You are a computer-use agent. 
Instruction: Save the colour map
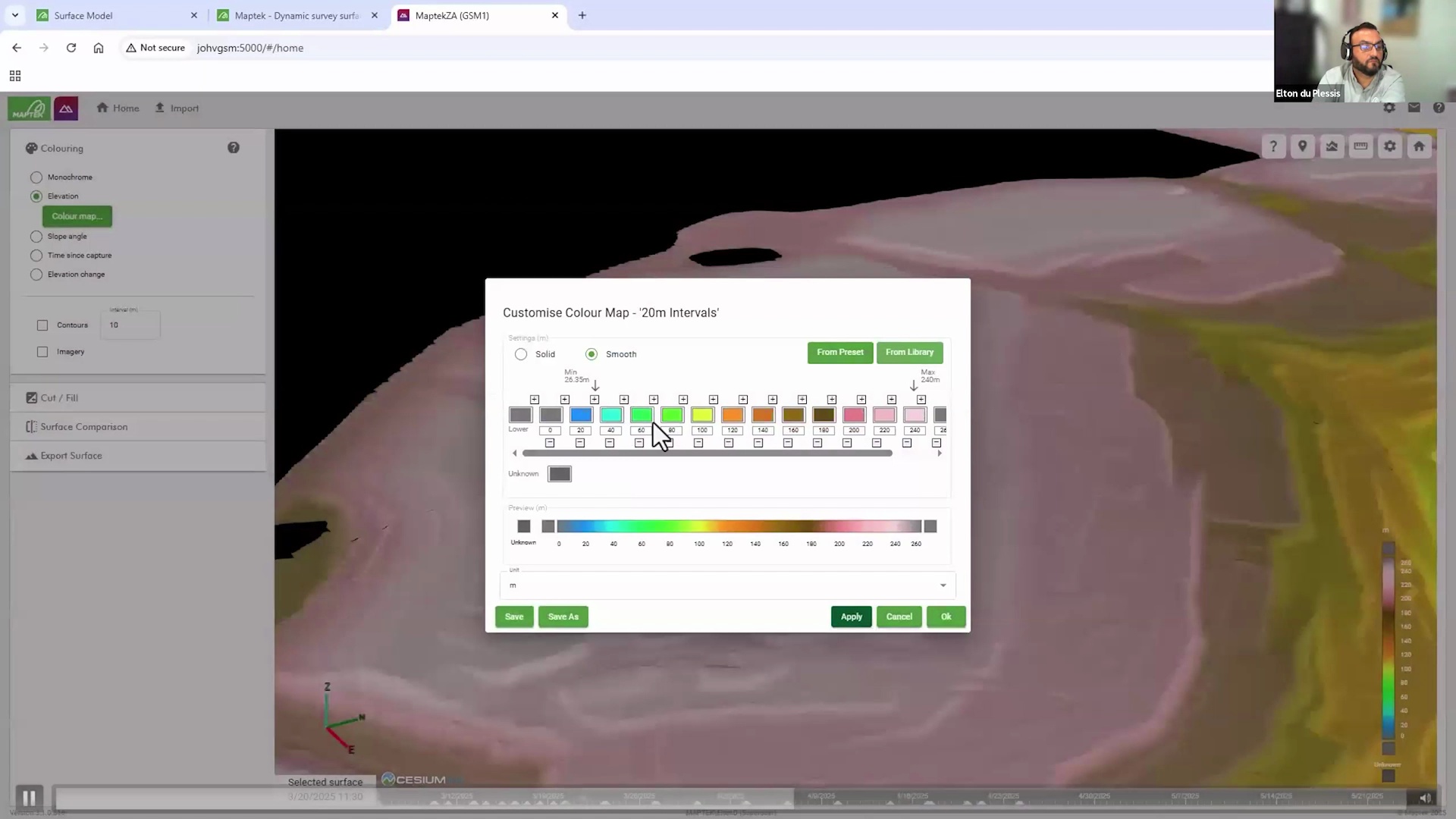click(514, 617)
